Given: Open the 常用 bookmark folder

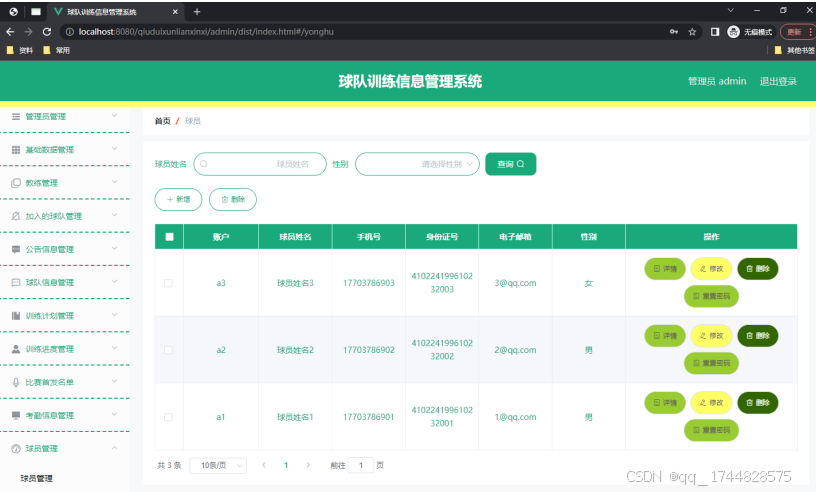Looking at the screenshot, I should 56,50.
